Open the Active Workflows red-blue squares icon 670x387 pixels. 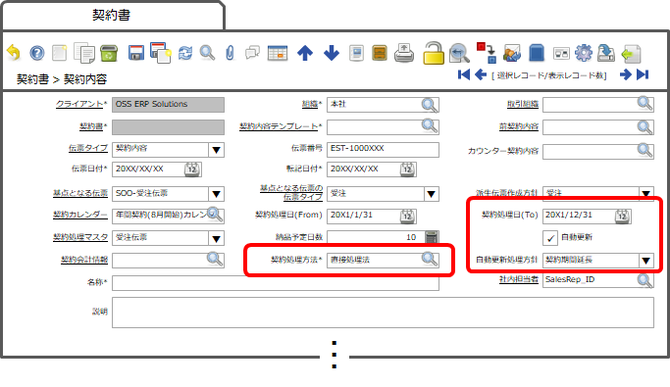pos(486,53)
